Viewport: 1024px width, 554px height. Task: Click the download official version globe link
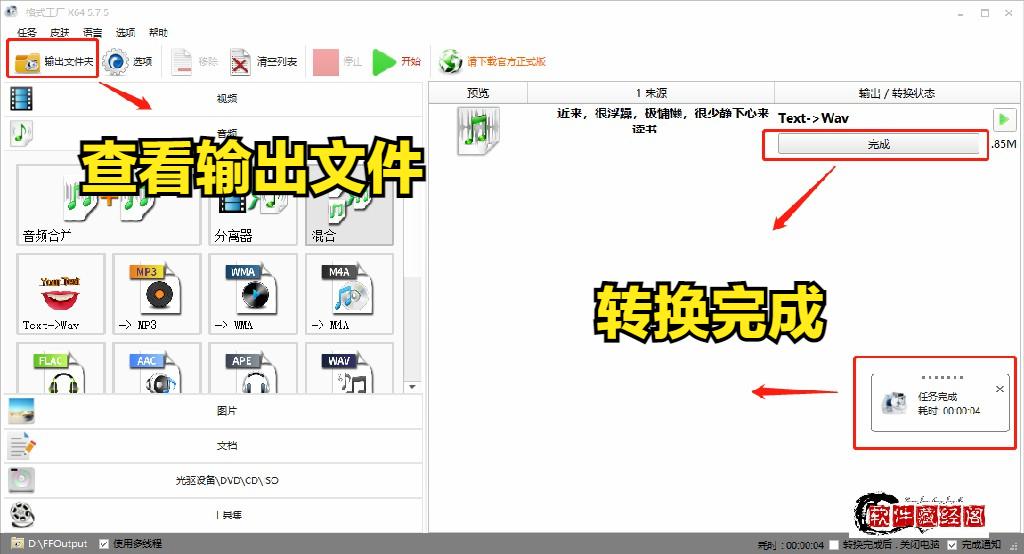point(492,61)
